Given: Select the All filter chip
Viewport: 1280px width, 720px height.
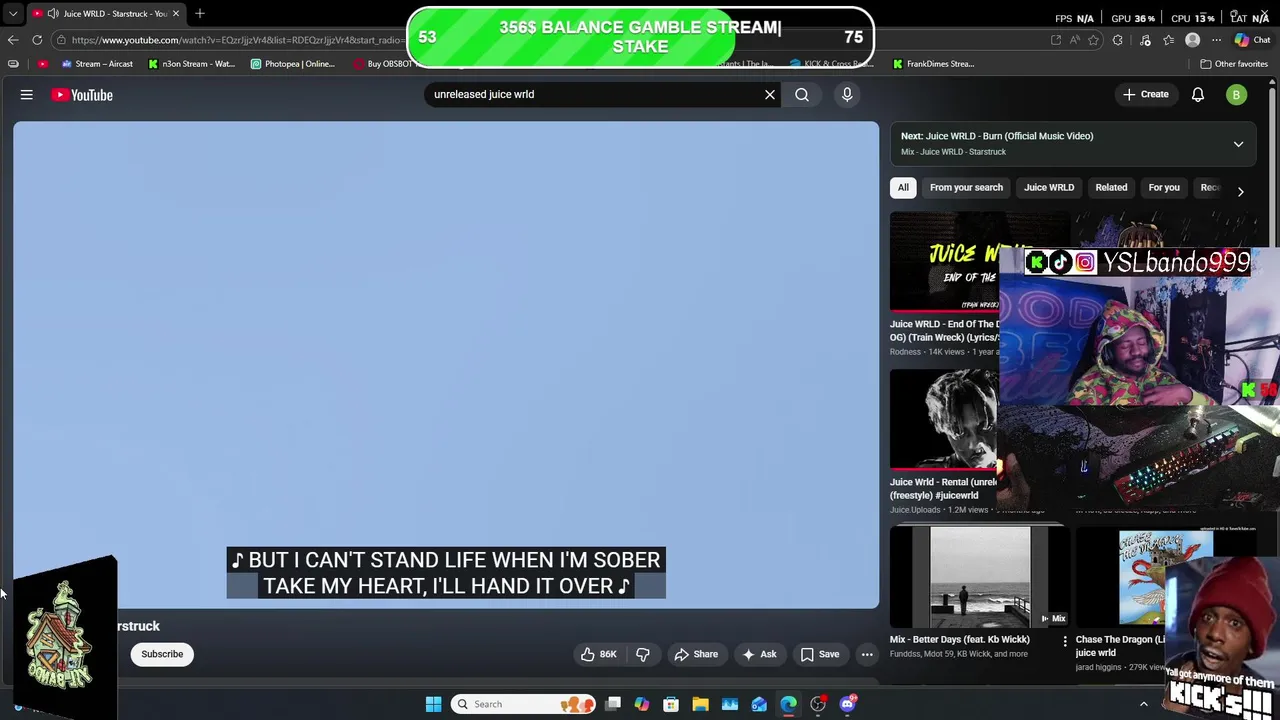Looking at the screenshot, I should pyautogui.click(x=903, y=188).
